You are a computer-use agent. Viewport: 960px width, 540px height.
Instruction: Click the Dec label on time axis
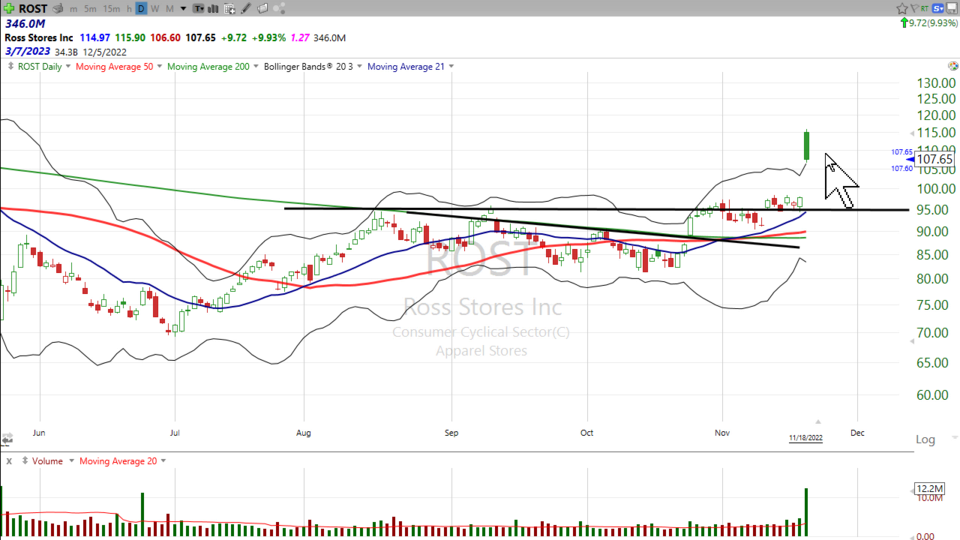(x=857, y=432)
